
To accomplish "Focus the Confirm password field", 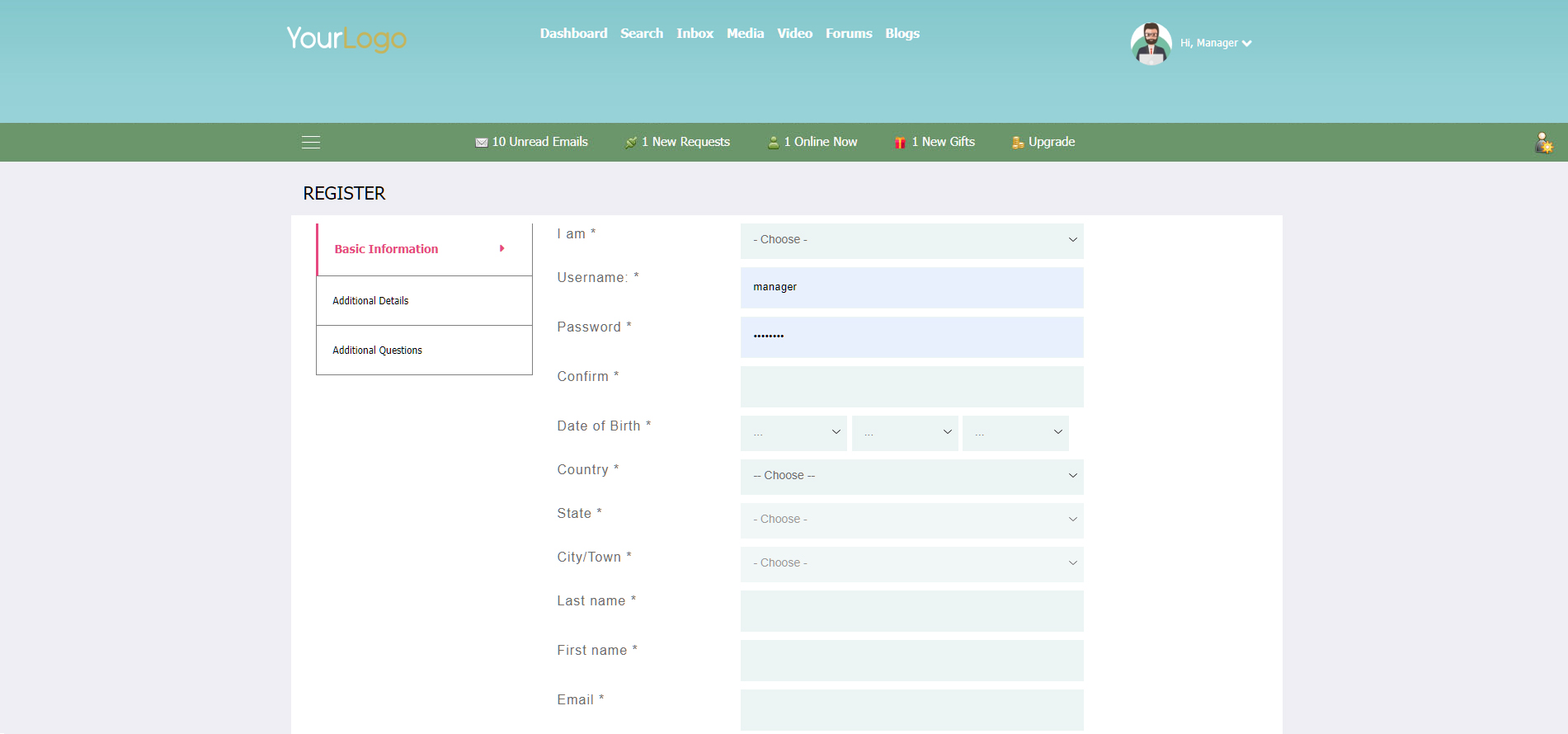I will click(911, 387).
